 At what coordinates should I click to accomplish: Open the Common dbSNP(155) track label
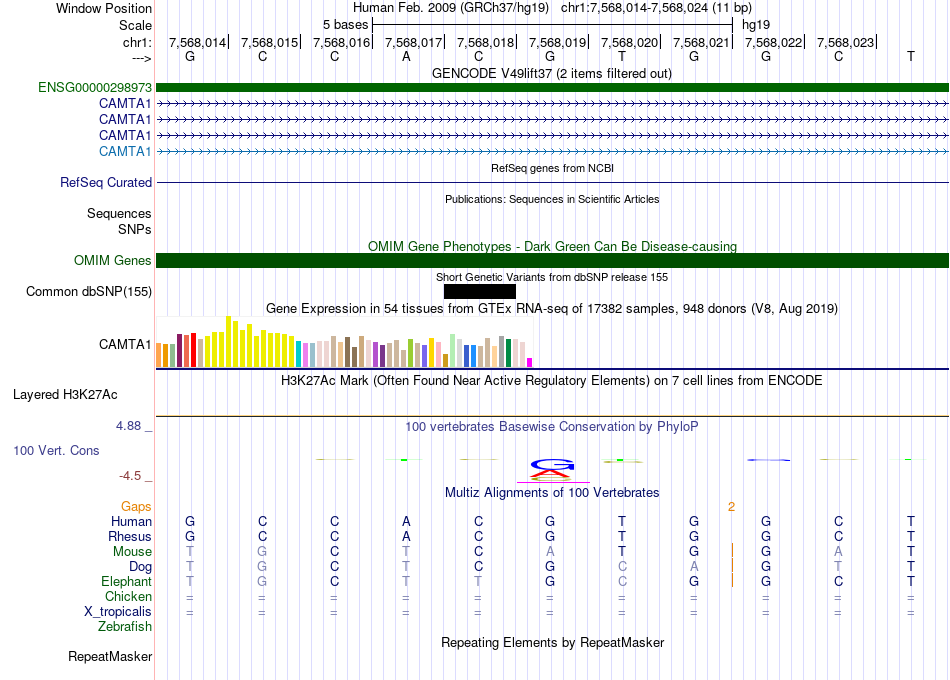[89, 292]
